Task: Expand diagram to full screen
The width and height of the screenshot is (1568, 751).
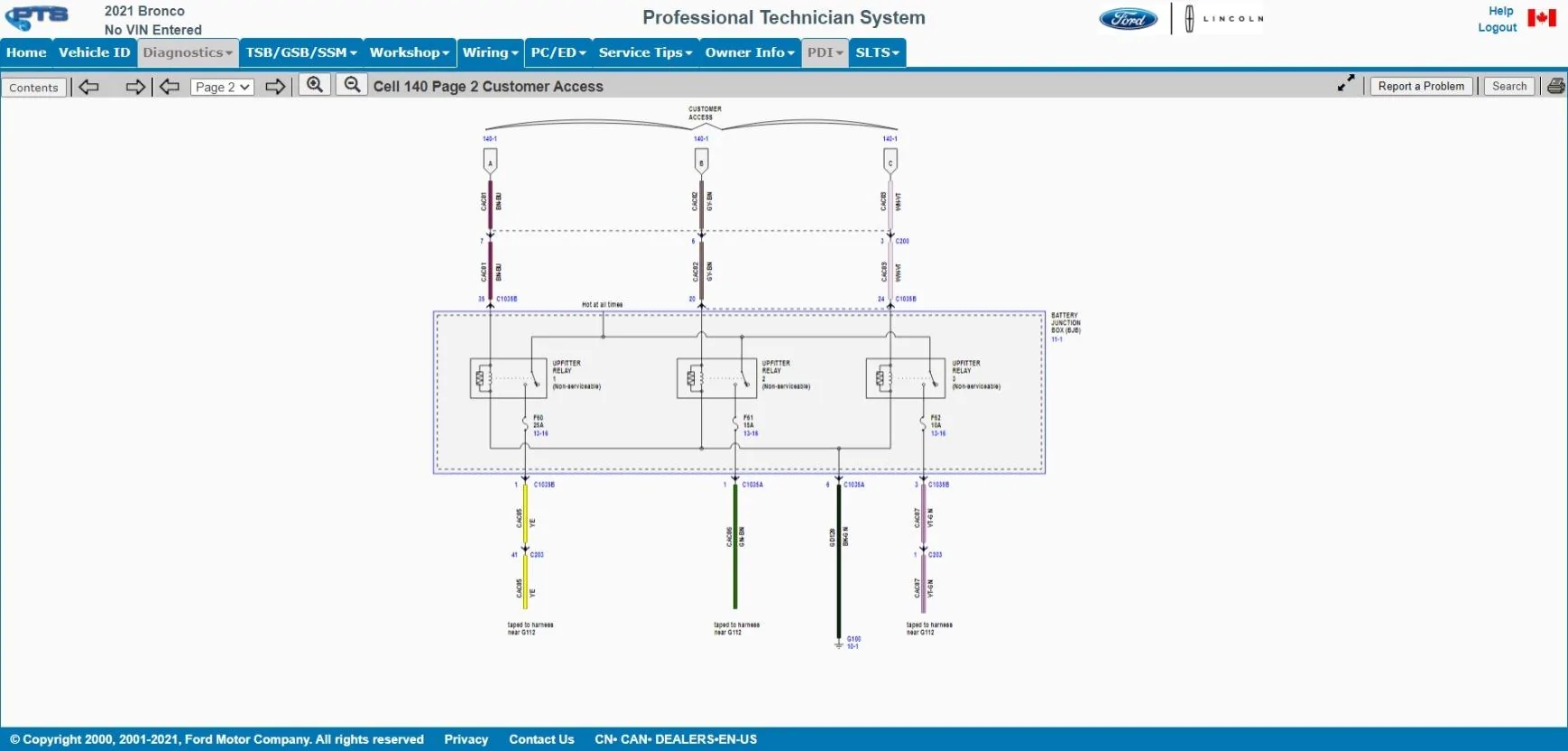Action: 1346,83
